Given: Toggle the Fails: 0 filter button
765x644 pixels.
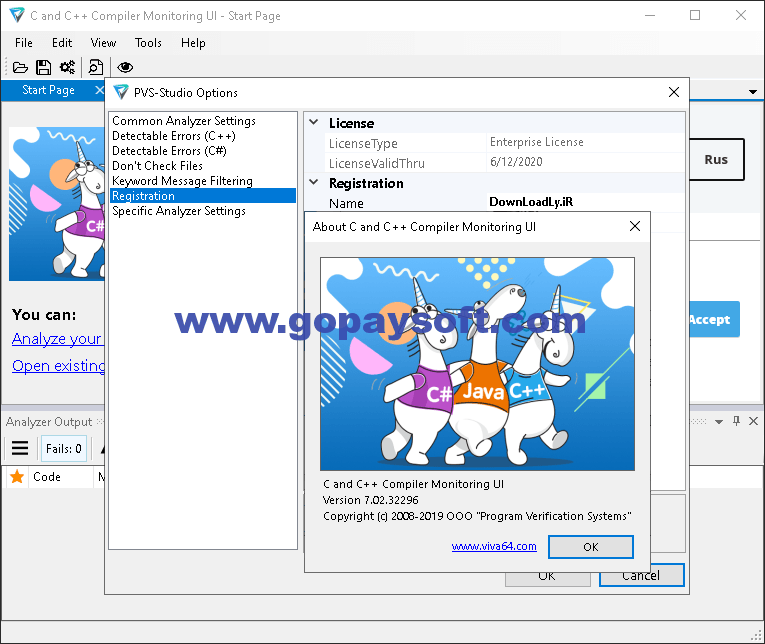Looking at the screenshot, I should [64, 448].
